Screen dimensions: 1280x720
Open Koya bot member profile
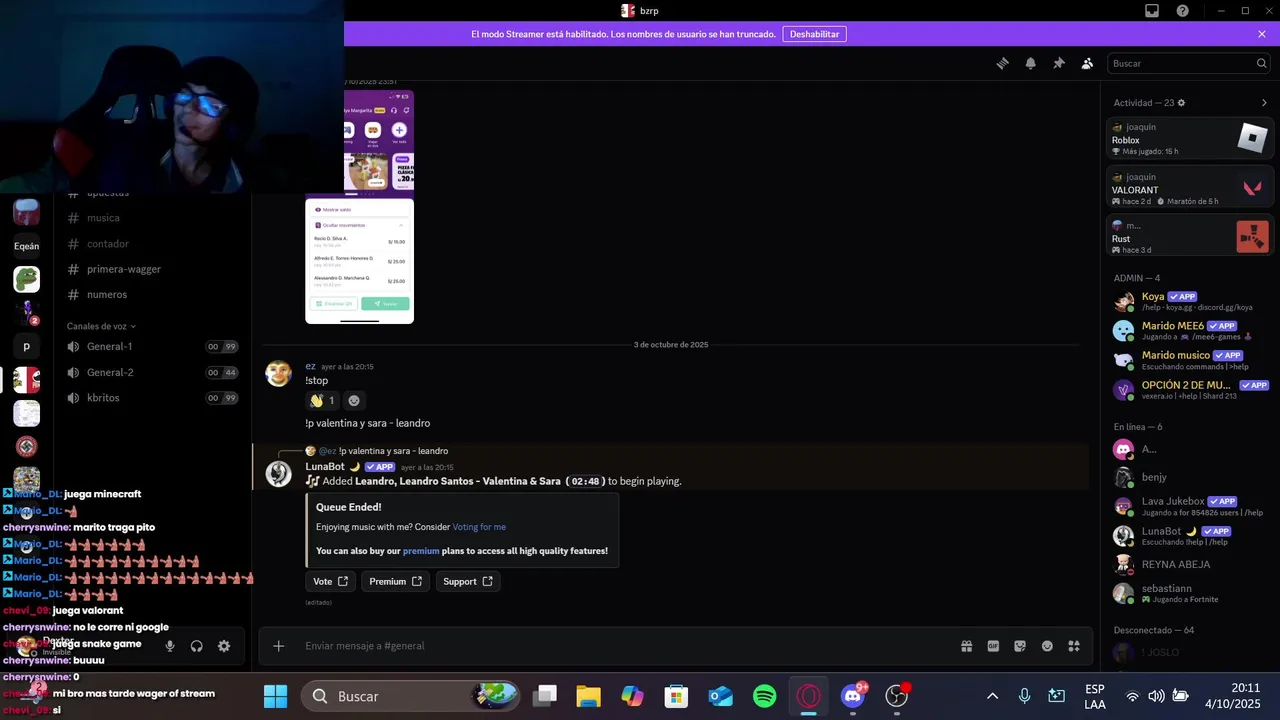(1189, 301)
